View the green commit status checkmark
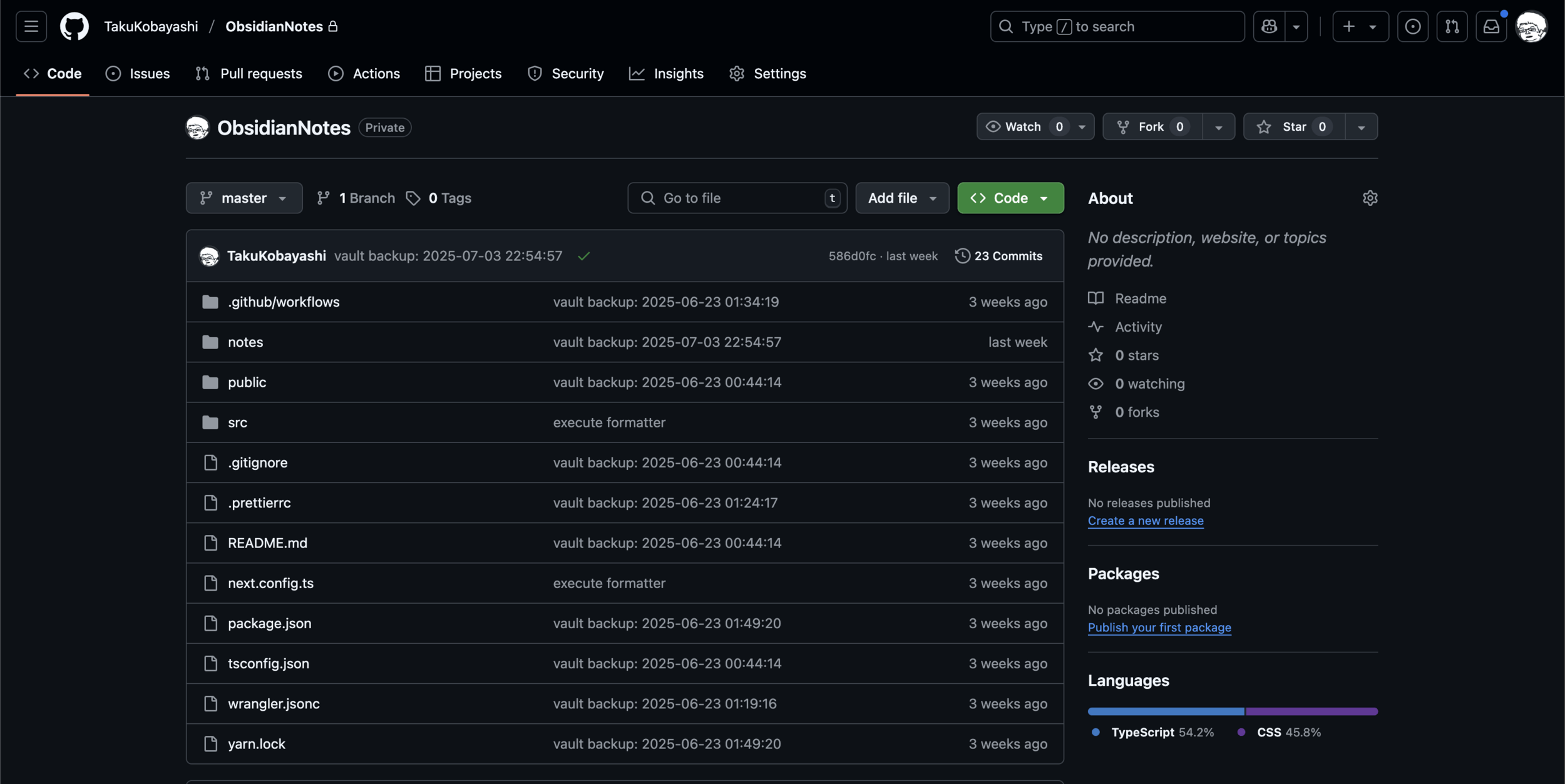This screenshot has width=1565, height=784. 583,256
